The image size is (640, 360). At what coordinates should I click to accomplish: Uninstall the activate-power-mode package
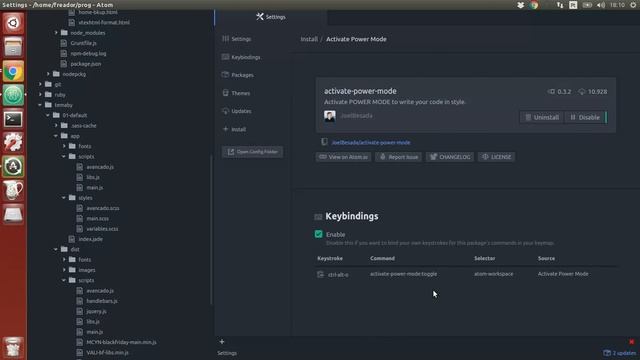(x=542, y=118)
